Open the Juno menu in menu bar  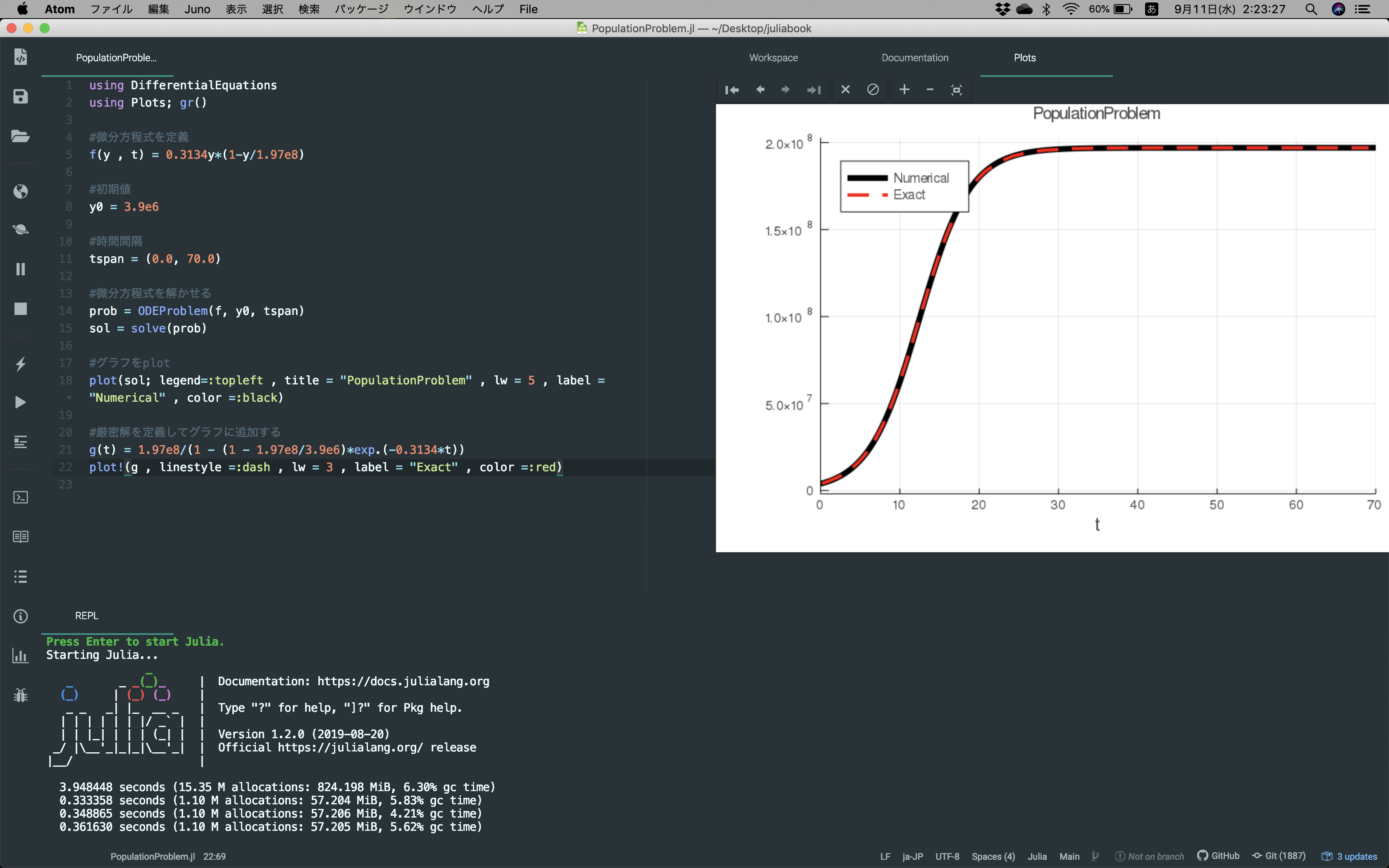point(197,9)
